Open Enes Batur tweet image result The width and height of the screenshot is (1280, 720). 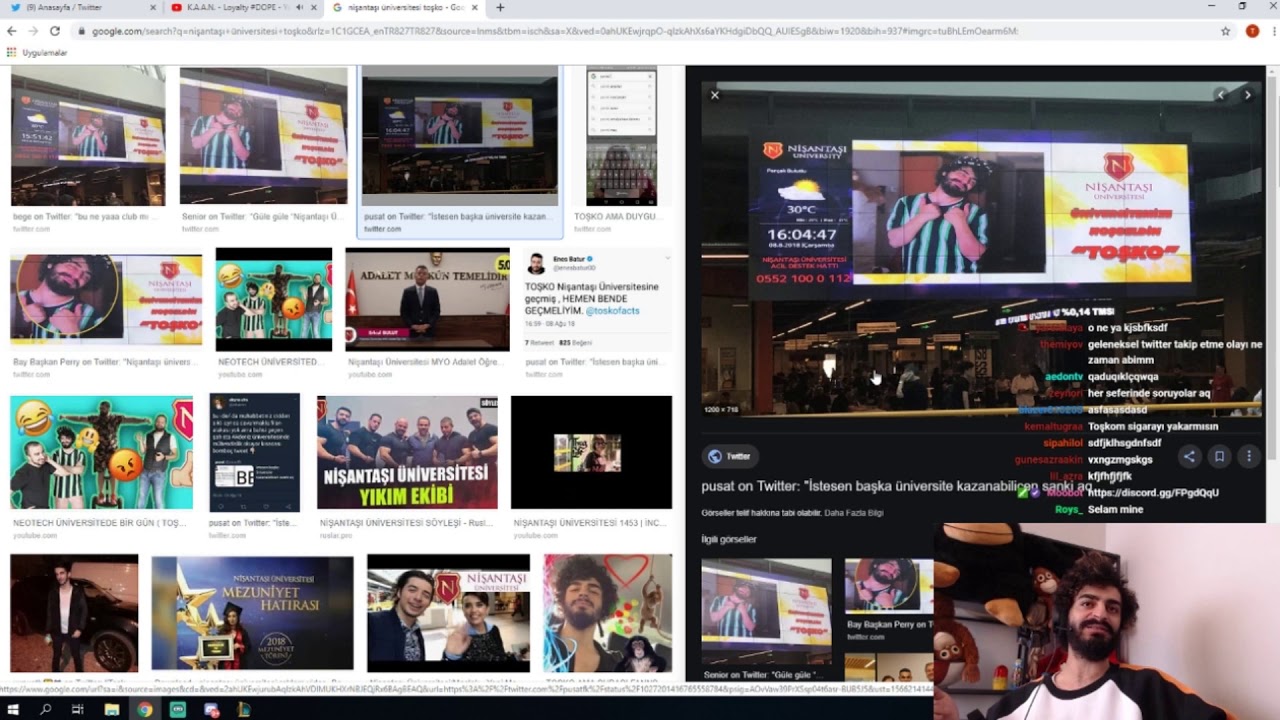point(597,299)
